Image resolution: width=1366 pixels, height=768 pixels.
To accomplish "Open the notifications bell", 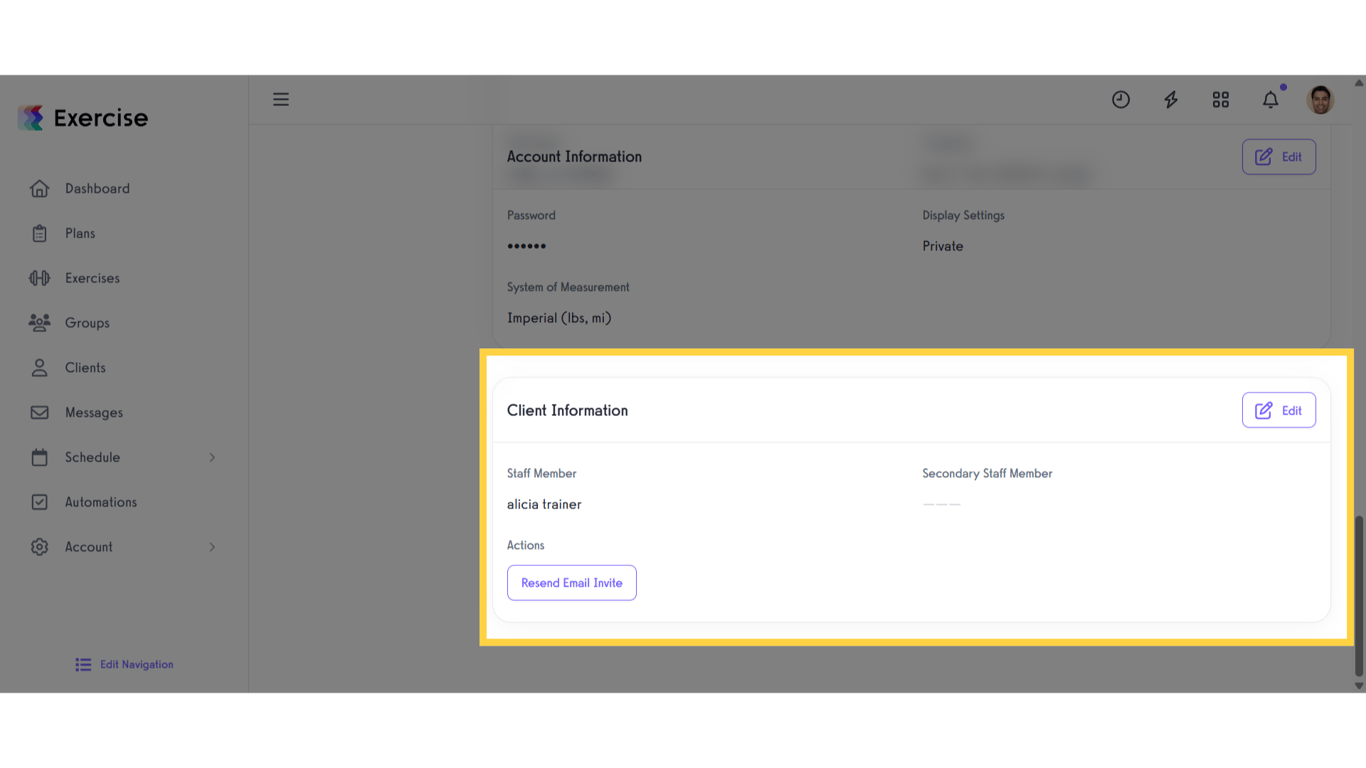I will coord(1270,100).
